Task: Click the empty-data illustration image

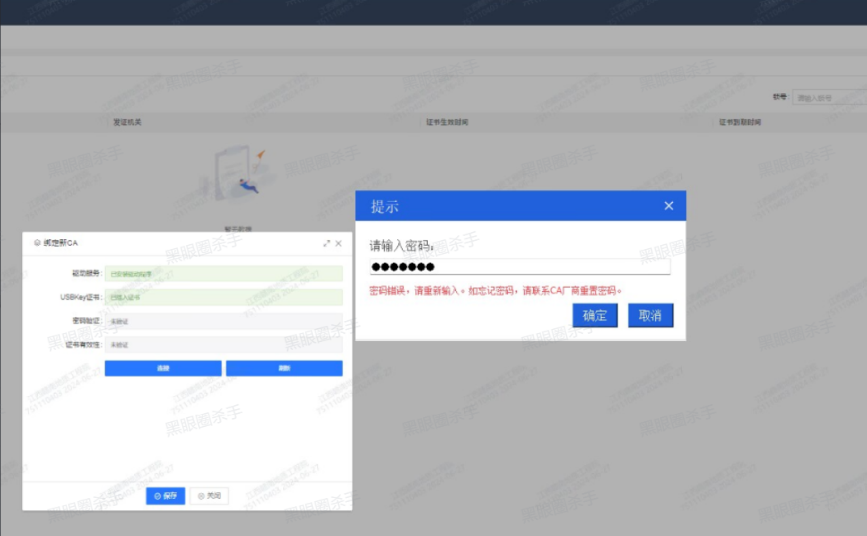Action: click(x=237, y=172)
